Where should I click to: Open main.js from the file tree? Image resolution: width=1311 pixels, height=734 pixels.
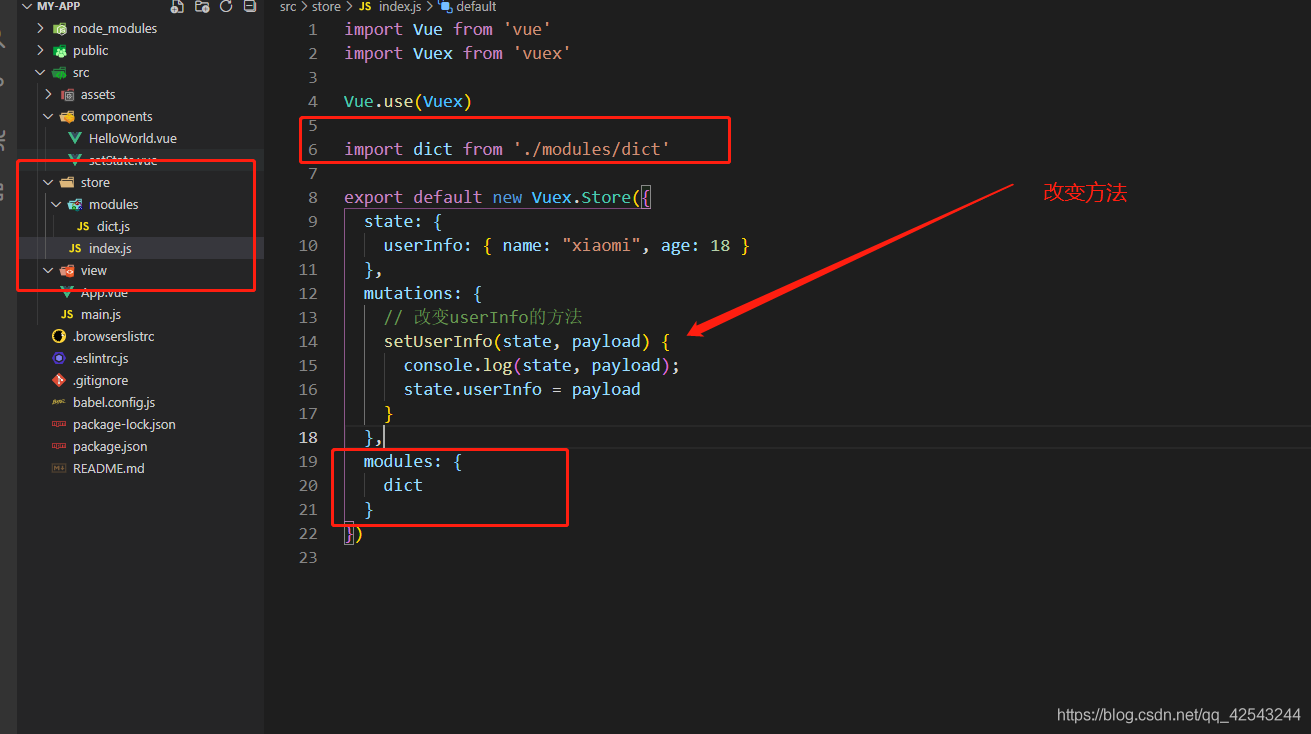(x=101, y=314)
